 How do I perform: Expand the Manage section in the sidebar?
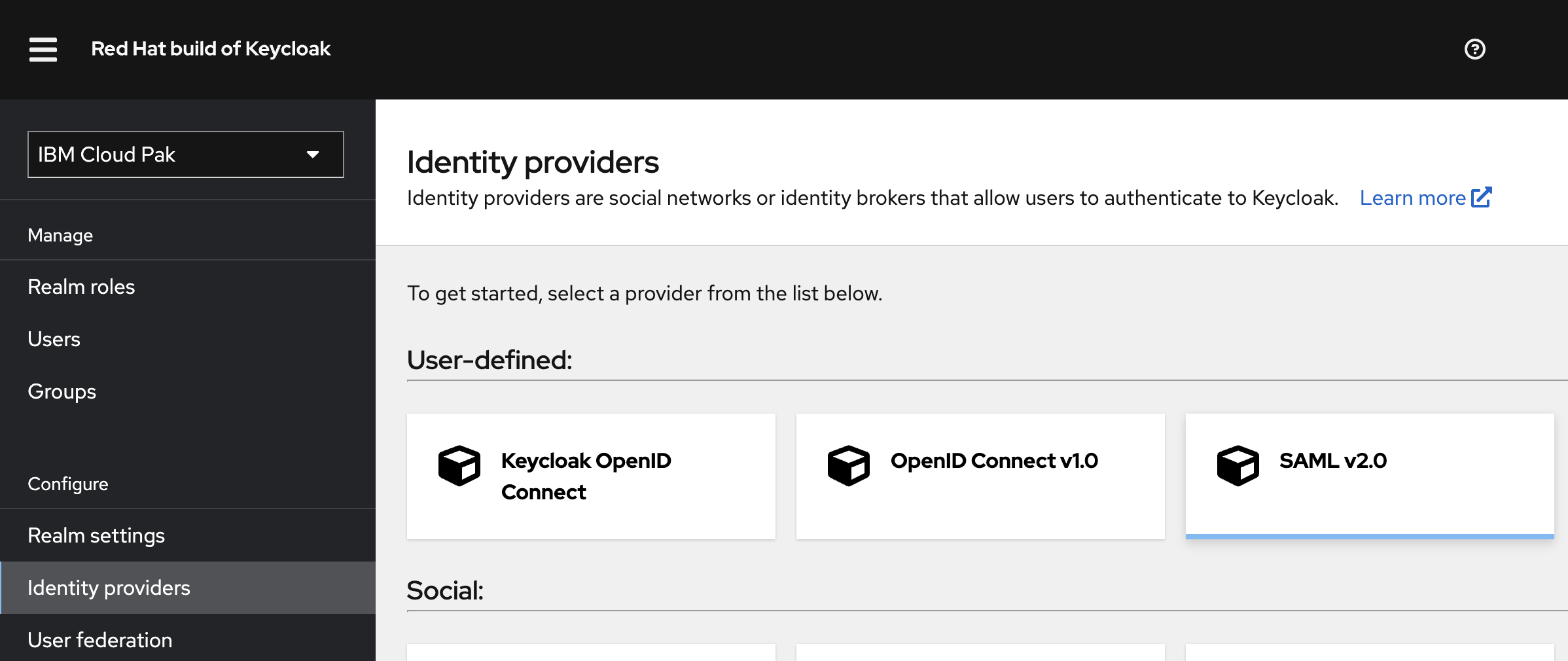point(60,235)
